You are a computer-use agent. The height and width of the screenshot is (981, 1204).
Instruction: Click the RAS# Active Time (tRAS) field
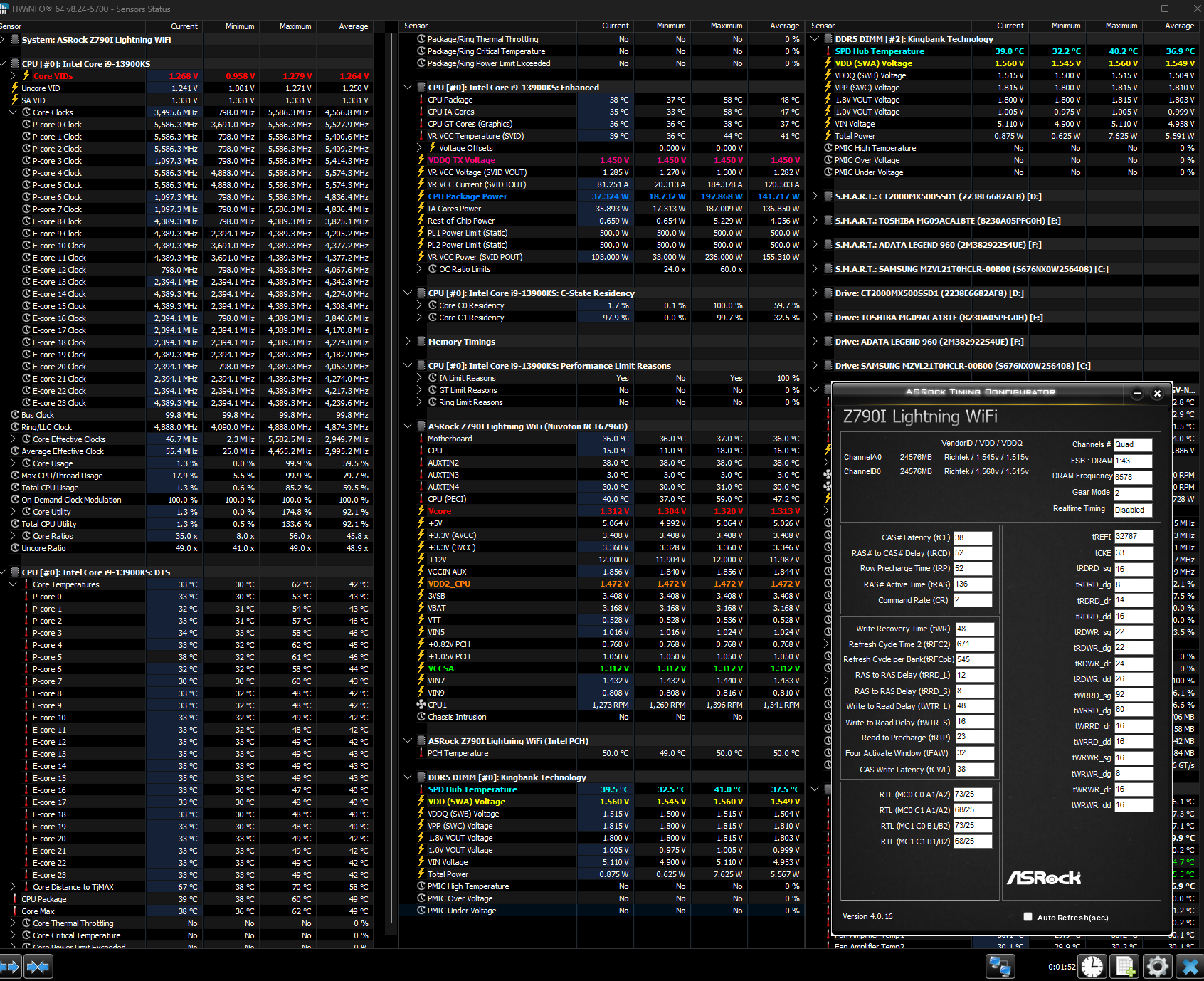click(973, 584)
